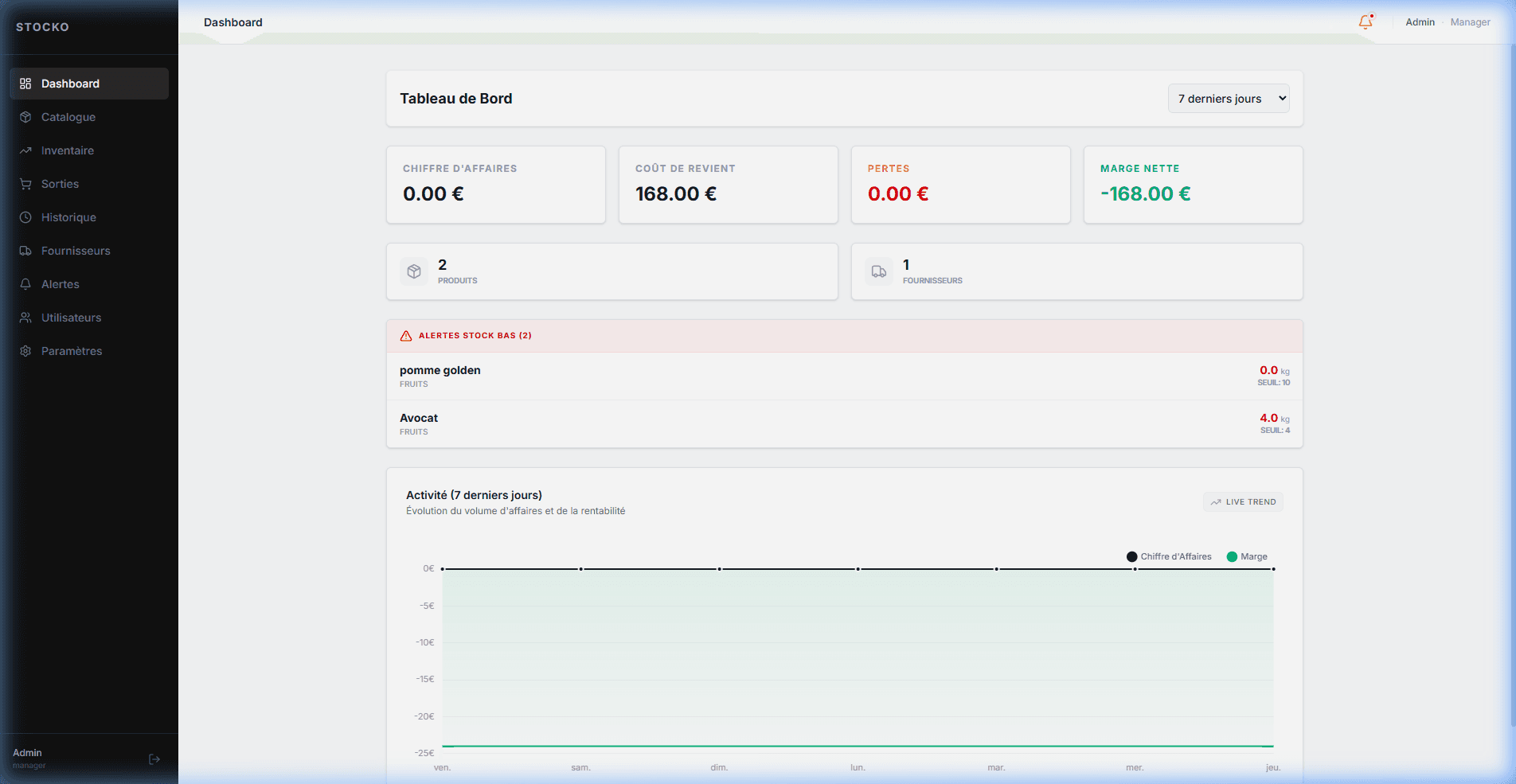Viewport: 1516px width, 784px height.
Task: Click the Marge Nette -168.00 € value
Action: coord(1146,194)
